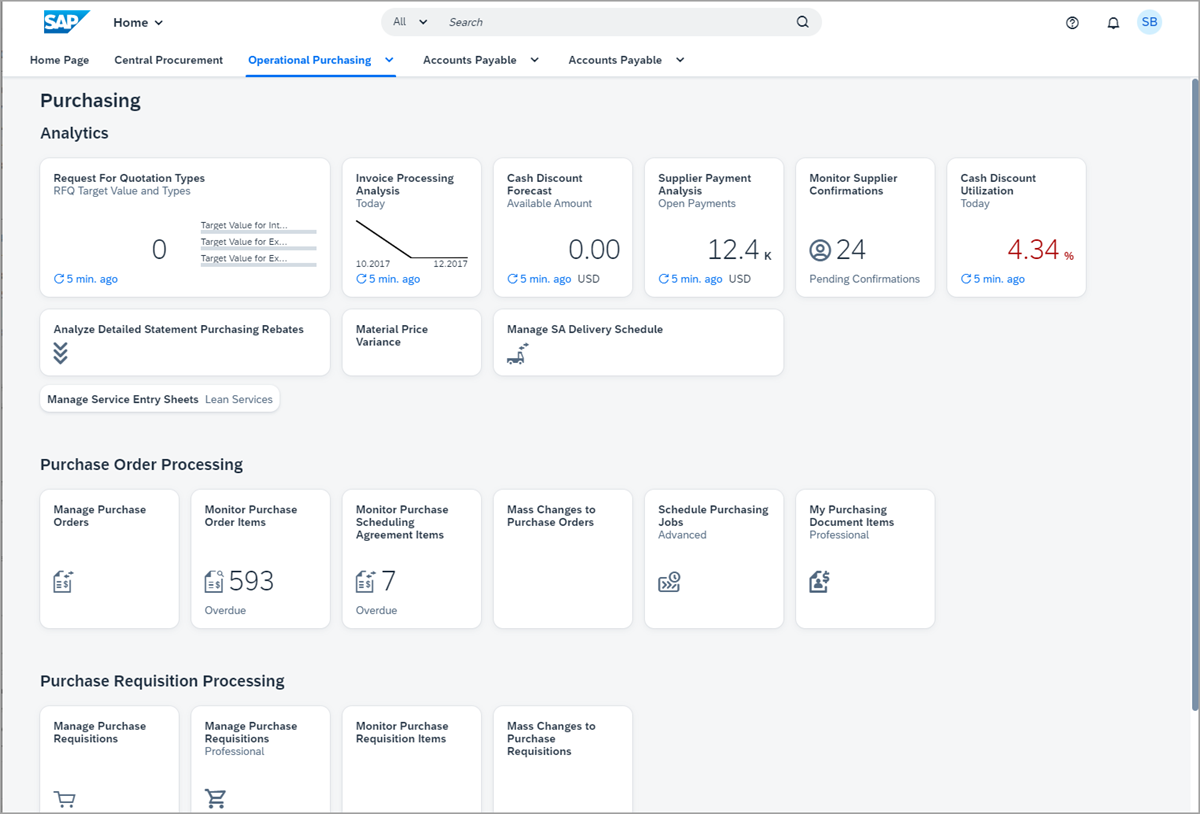Click the Analyze Detailed Statement Rebates chevrons icon

(61, 352)
